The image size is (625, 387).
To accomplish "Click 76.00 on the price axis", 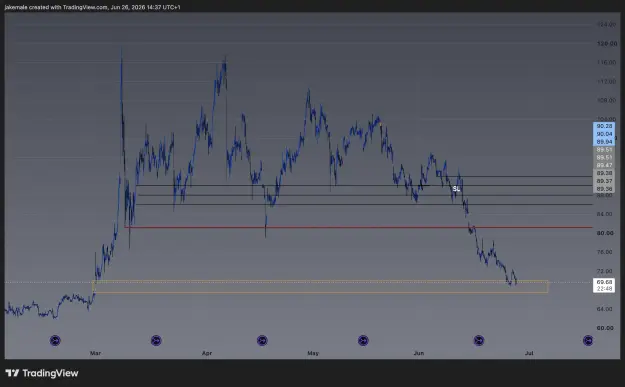I will click(x=605, y=252).
